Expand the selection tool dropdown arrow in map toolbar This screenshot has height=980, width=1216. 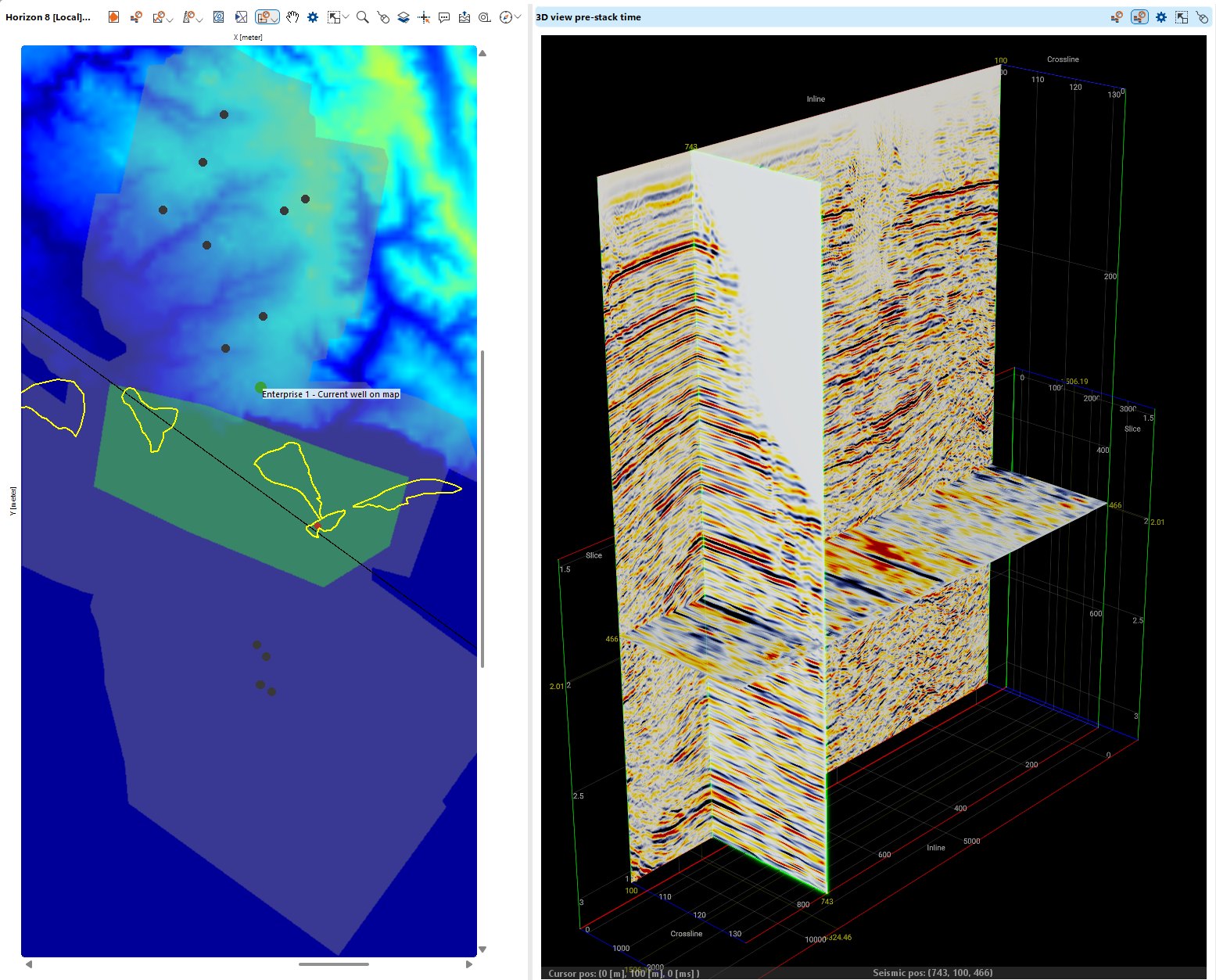[x=346, y=16]
